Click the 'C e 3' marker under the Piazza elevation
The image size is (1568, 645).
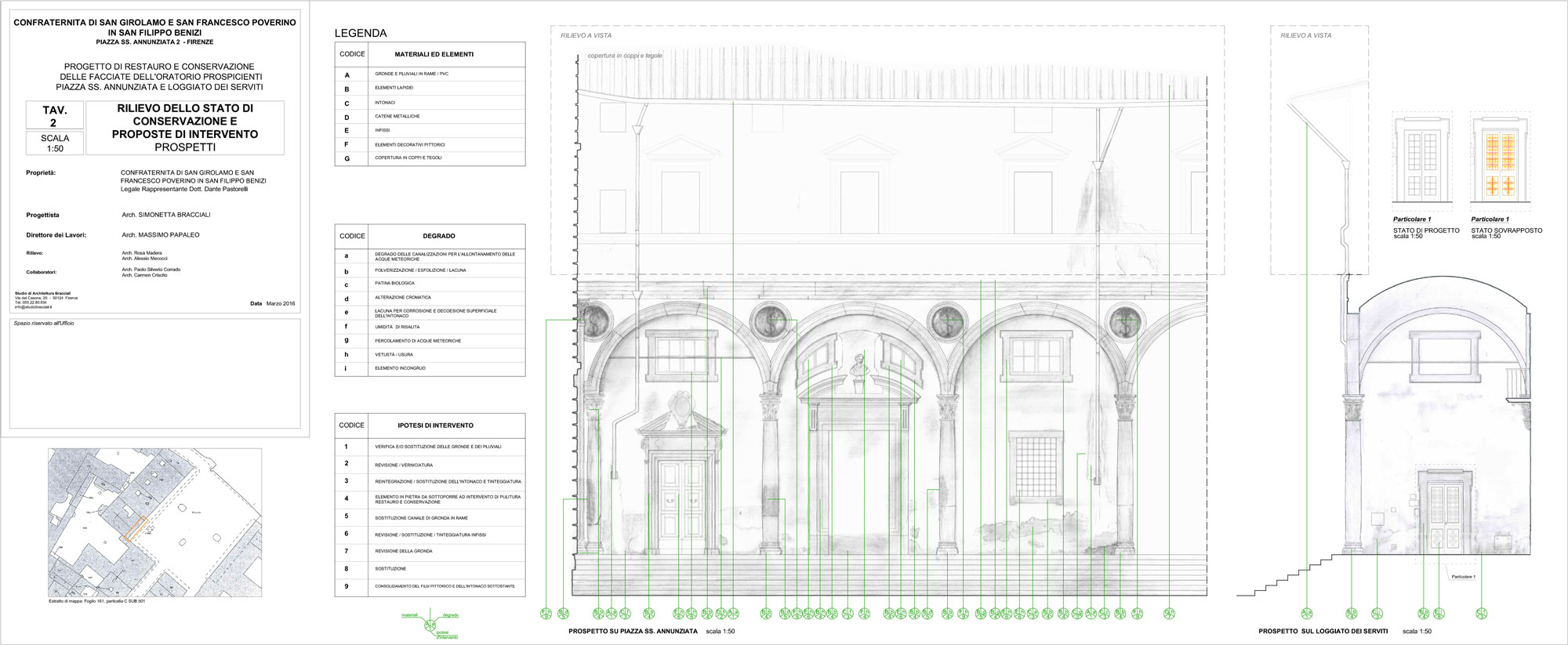pyautogui.click(x=1033, y=614)
